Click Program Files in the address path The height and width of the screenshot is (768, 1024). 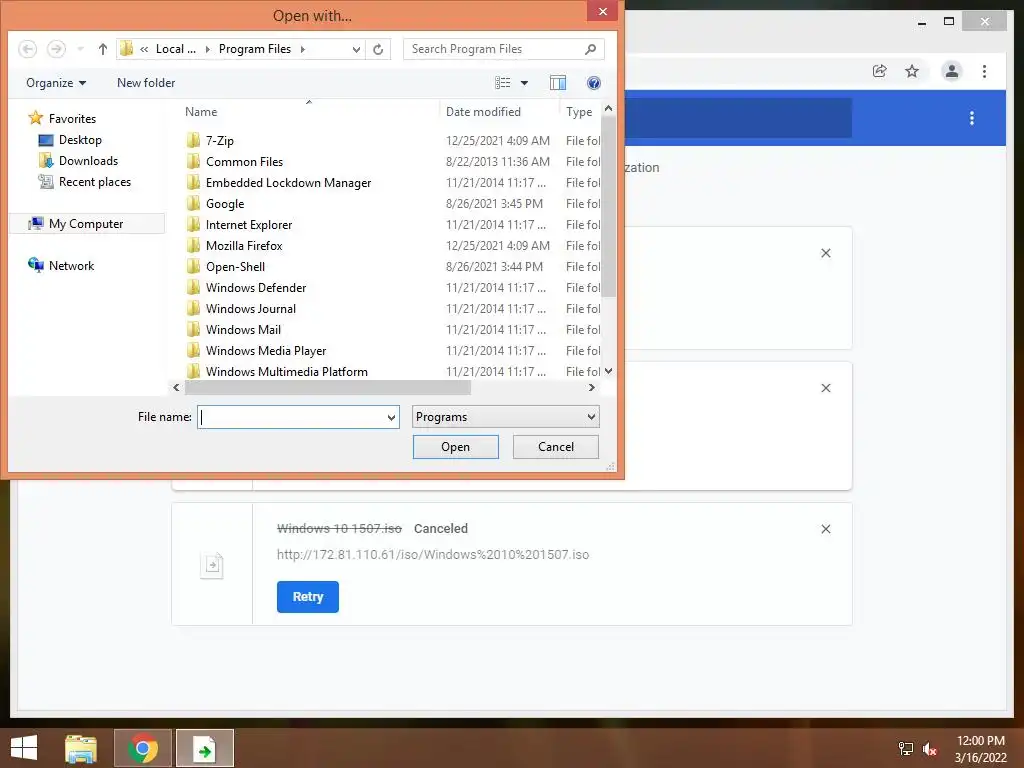click(x=255, y=49)
